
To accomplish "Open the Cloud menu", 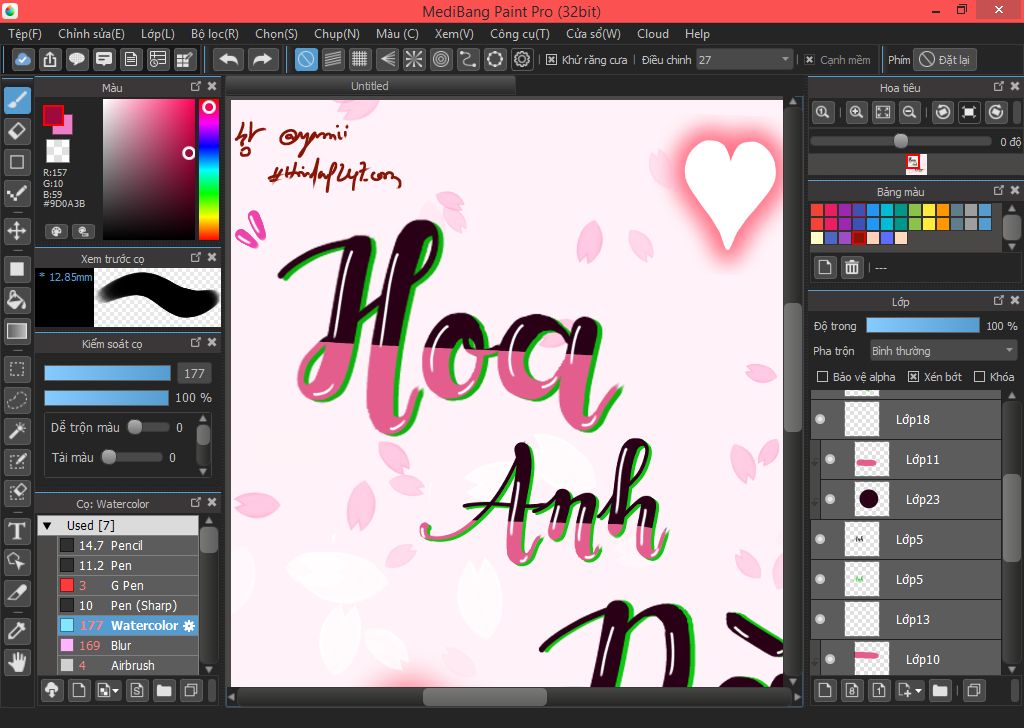I will [653, 34].
